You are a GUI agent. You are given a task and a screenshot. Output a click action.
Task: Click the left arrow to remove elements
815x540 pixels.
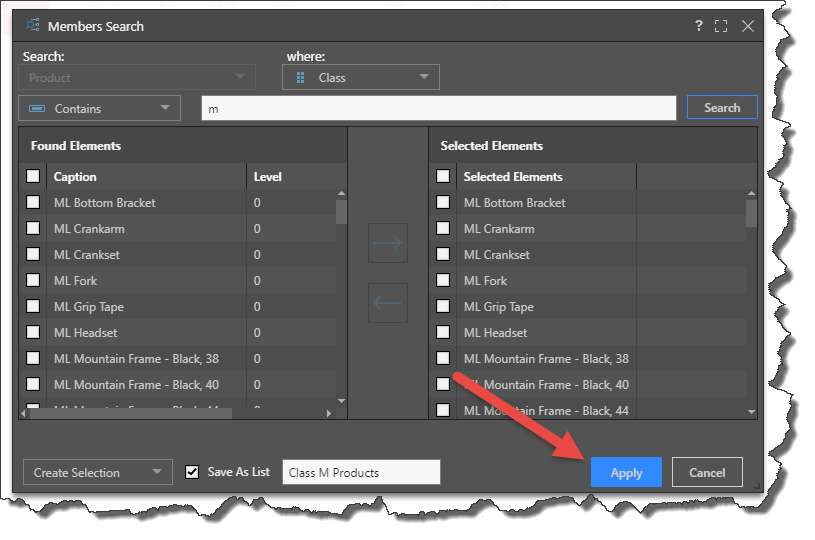coord(387,303)
